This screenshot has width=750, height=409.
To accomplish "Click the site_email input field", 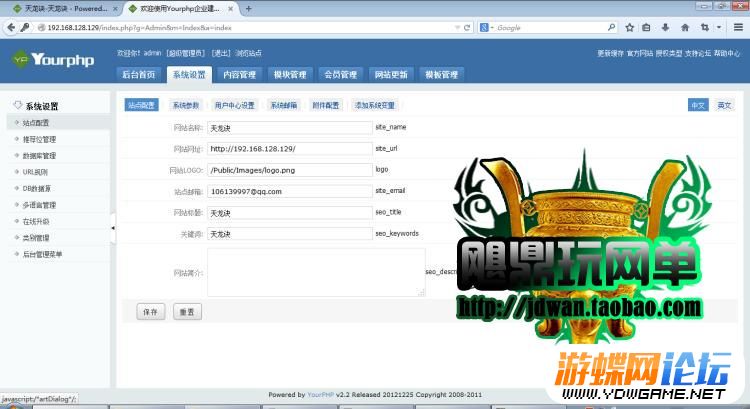I will tap(290, 191).
